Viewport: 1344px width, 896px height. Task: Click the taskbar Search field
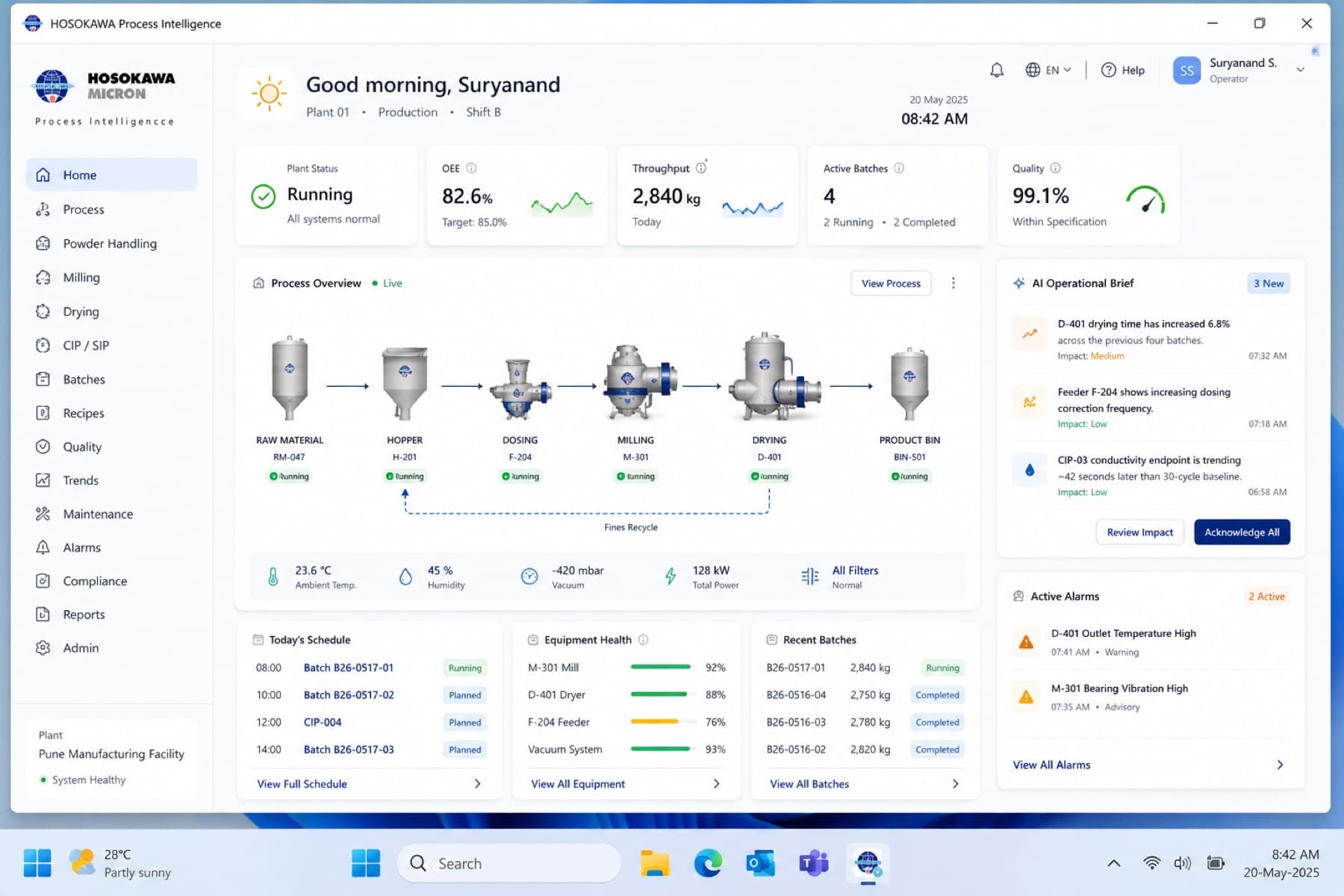pyautogui.click(x=508, y=863)
